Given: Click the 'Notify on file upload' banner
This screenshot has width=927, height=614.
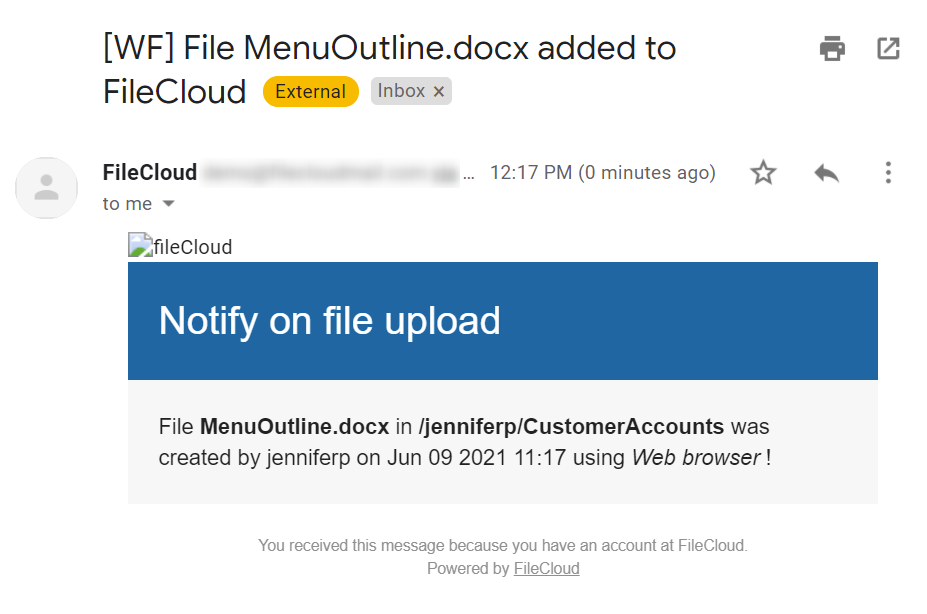Looking at the screenshot, I should tap(329, 321).
